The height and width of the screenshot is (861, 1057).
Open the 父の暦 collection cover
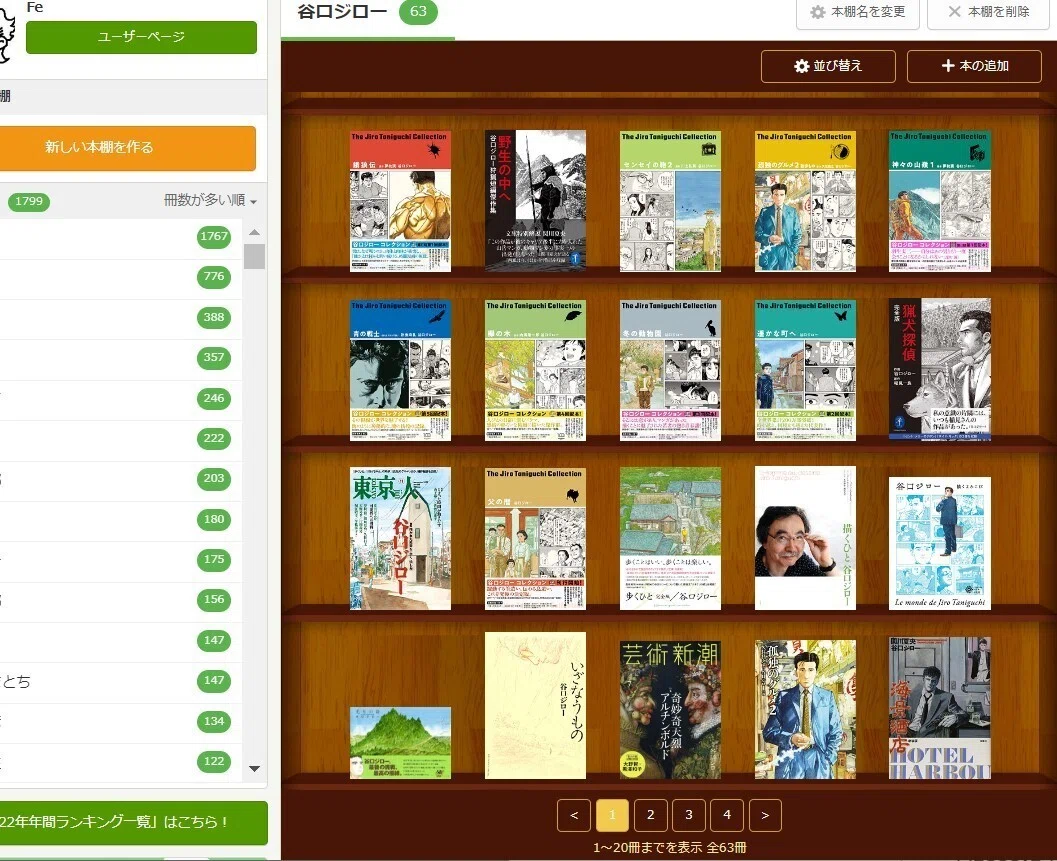535,539
